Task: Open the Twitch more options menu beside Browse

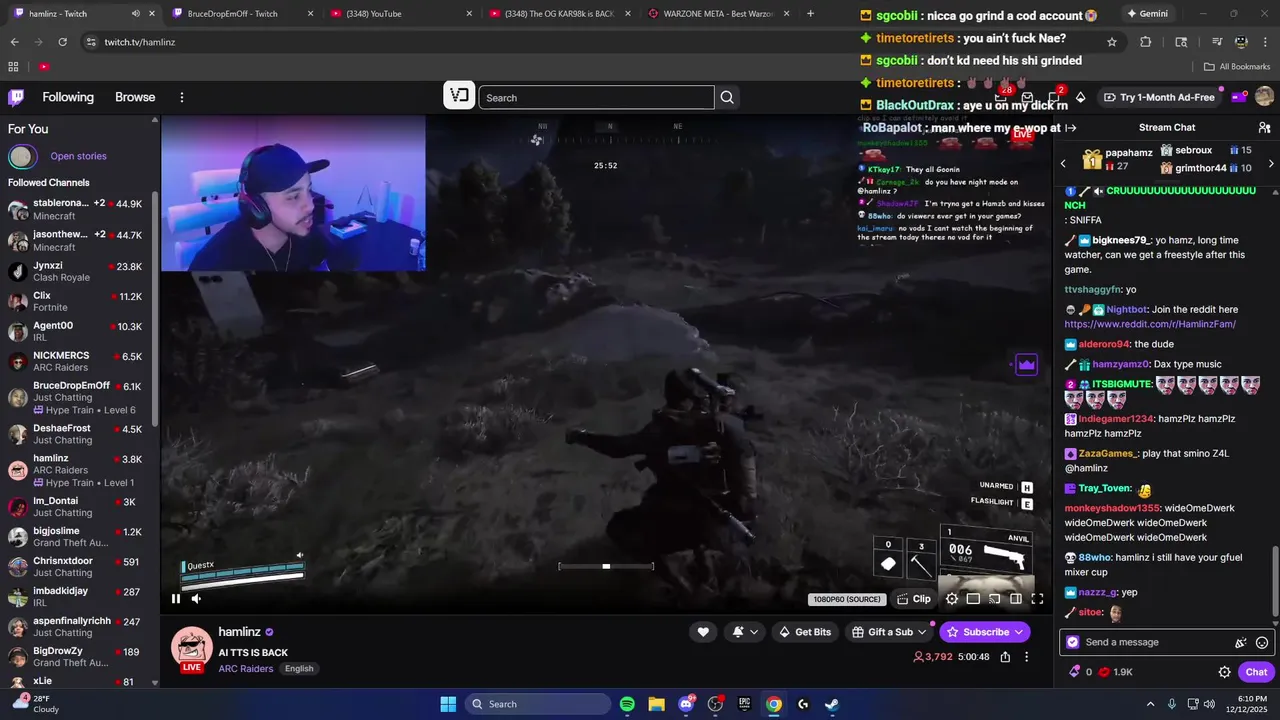Action: click(182, 97)
